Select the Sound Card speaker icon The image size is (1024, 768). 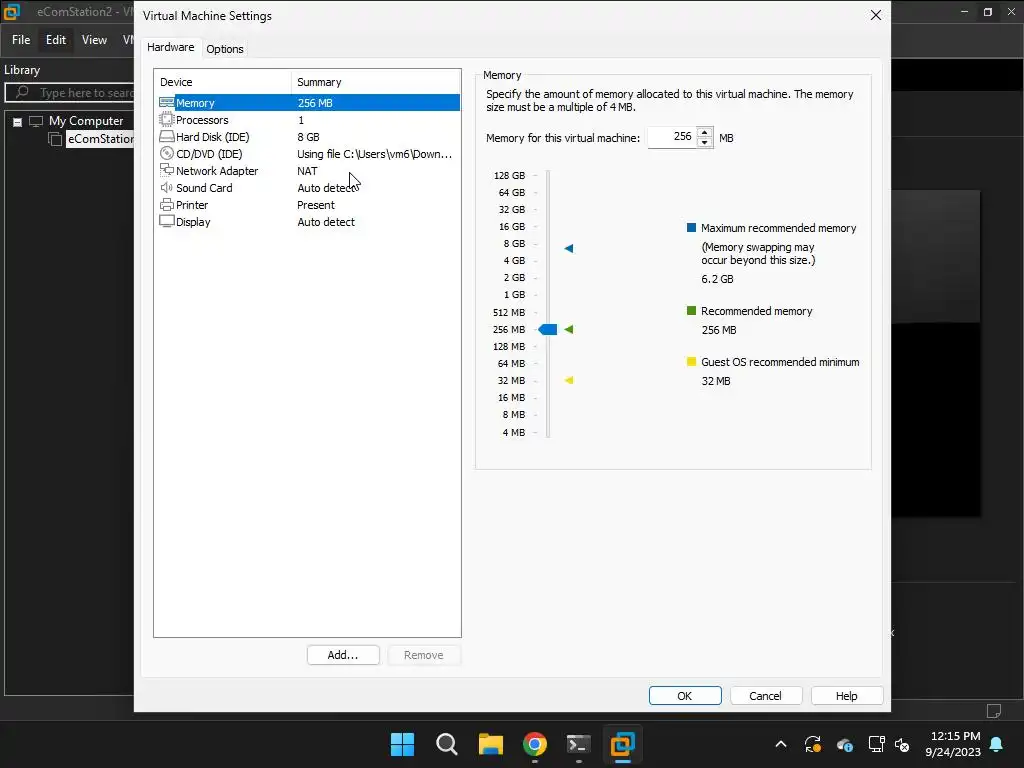click(x=167, y=187)
